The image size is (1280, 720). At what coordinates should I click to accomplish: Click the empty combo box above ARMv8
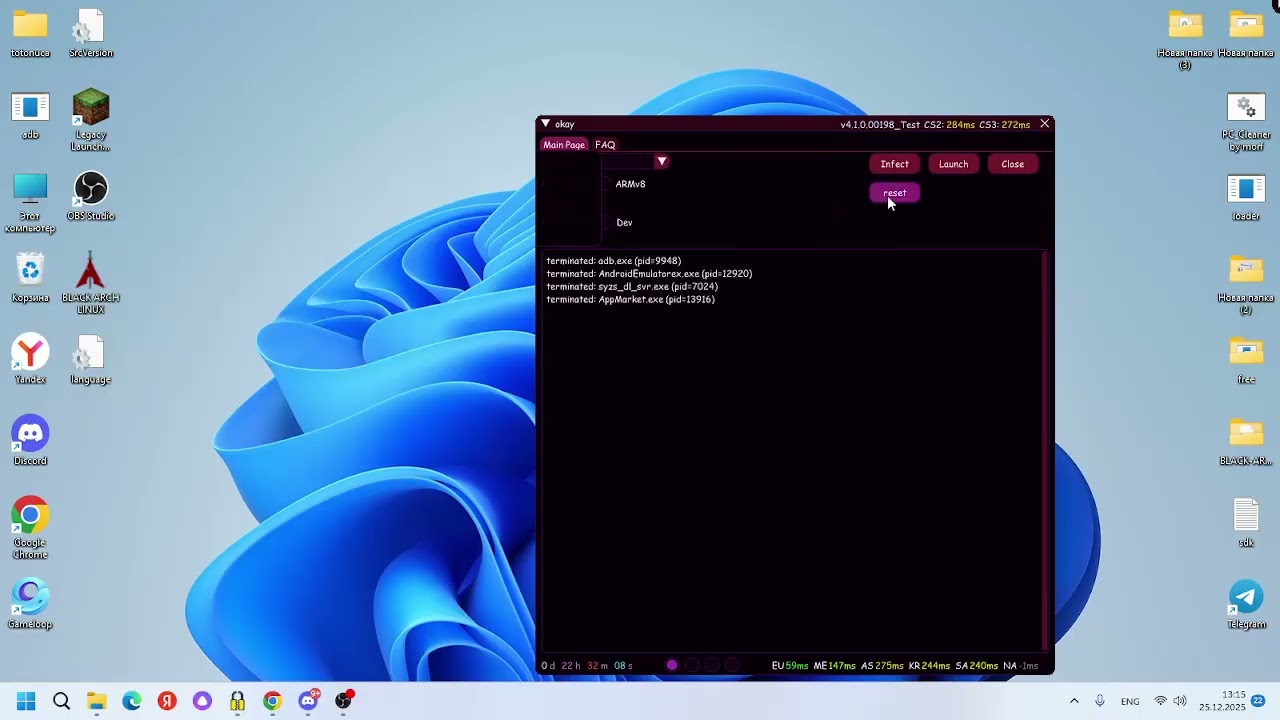[628, 162]
